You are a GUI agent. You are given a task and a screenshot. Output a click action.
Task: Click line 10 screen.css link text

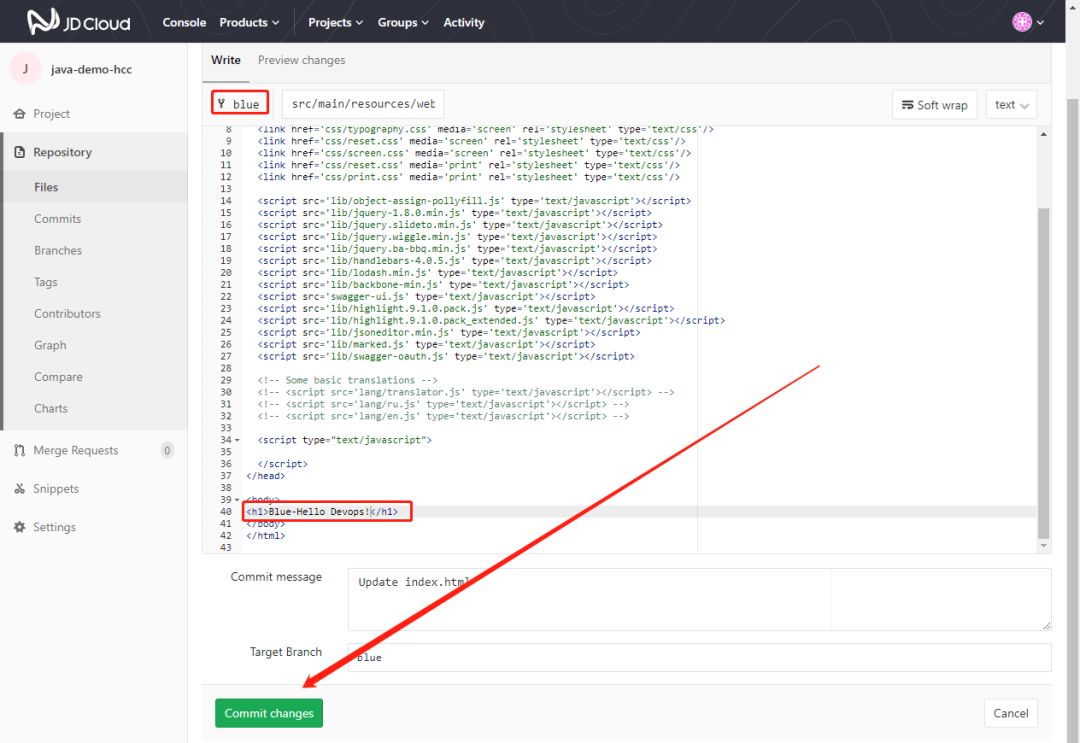point(474,153)
